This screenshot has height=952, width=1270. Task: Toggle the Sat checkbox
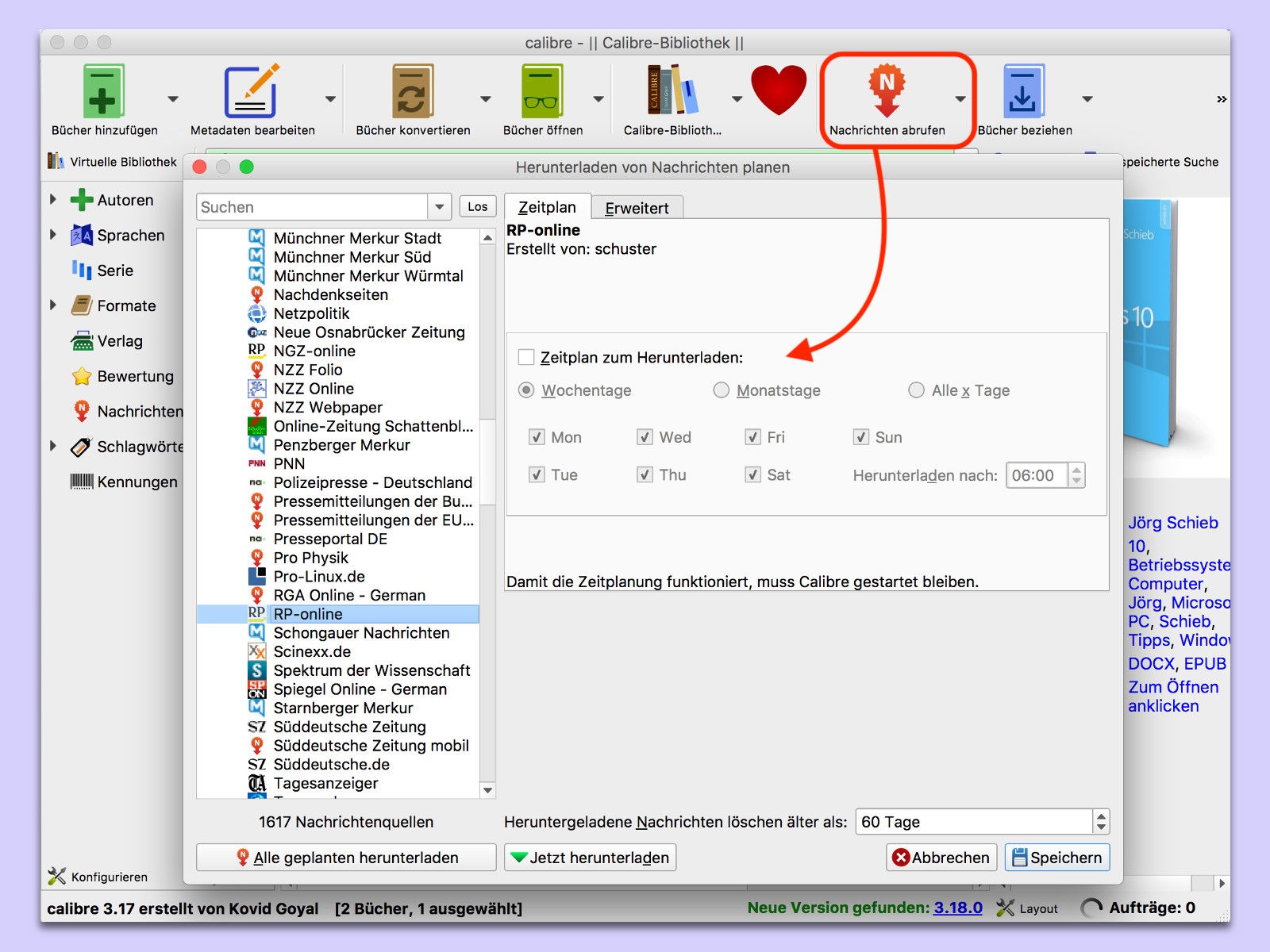pos(753,474)
